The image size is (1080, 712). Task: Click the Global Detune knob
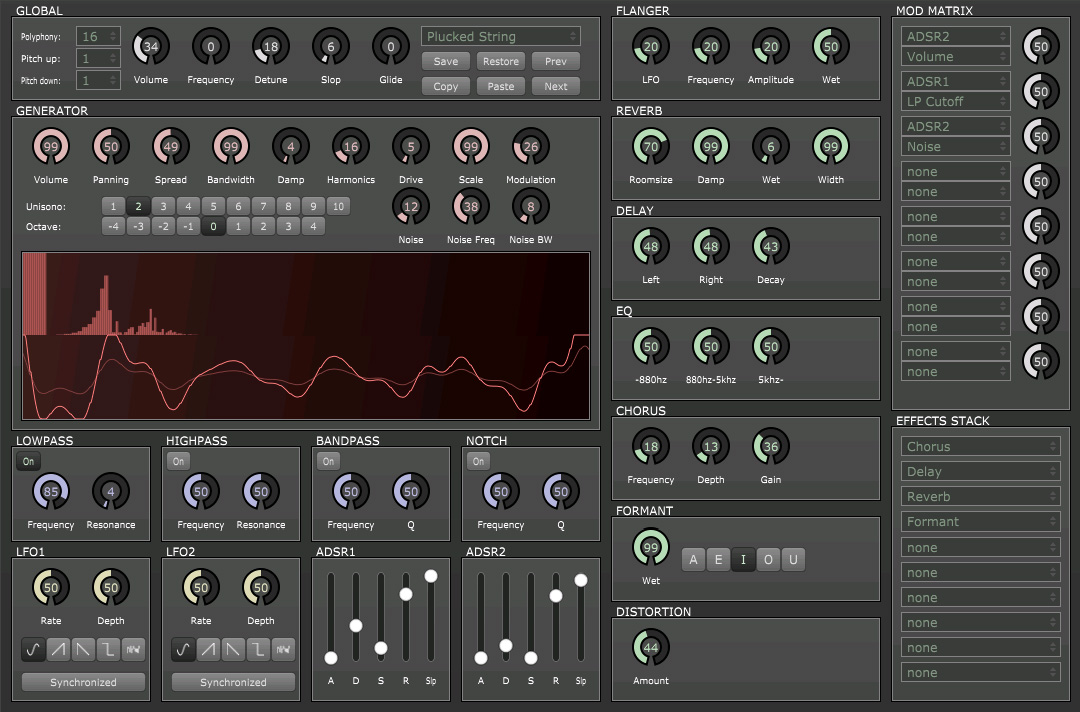coord(271,47)
